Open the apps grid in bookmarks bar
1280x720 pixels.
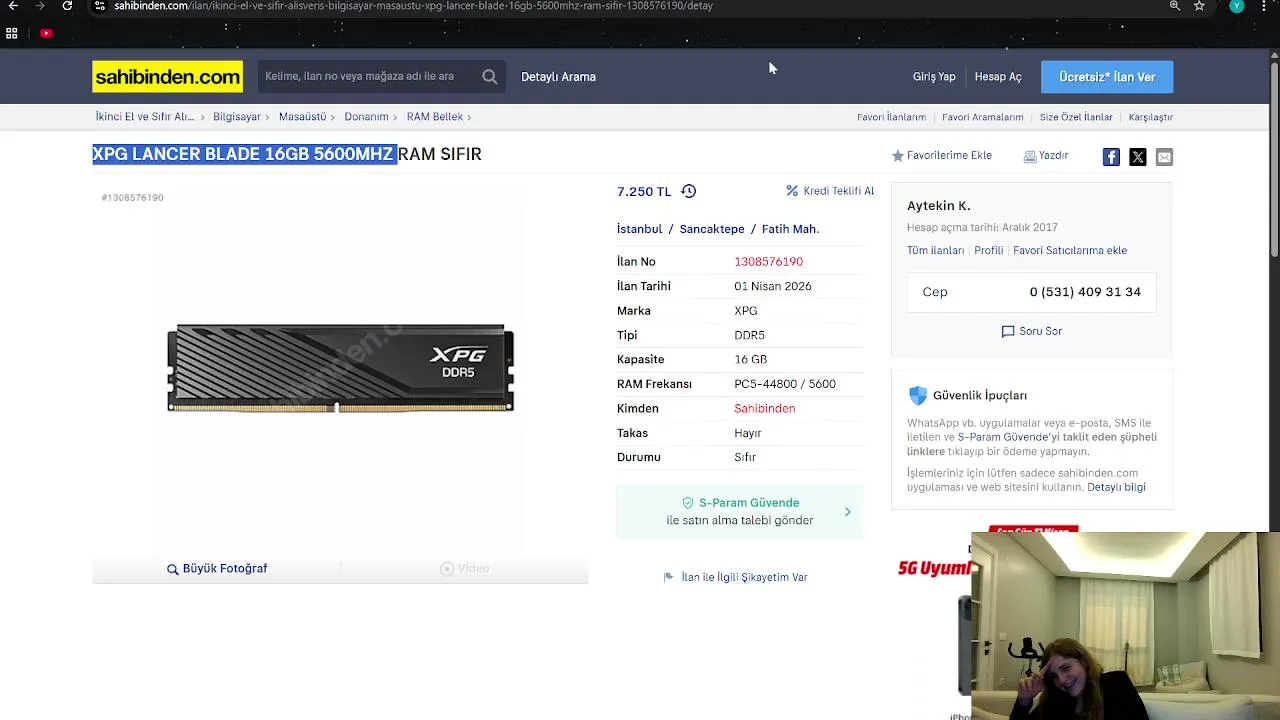tap(12, 33)
